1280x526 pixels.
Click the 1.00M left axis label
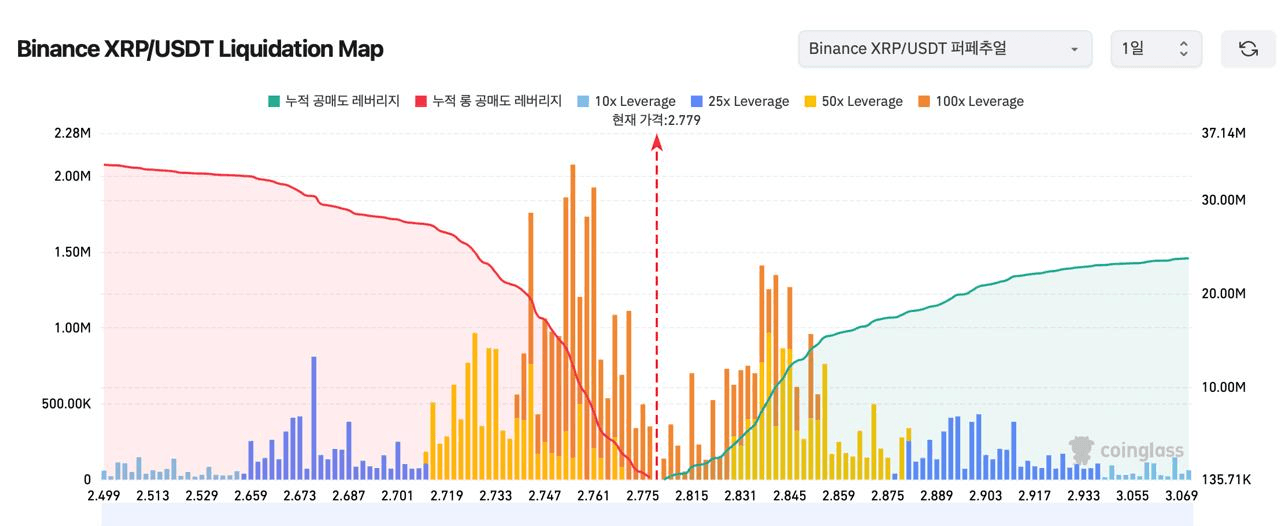(73, 328)
